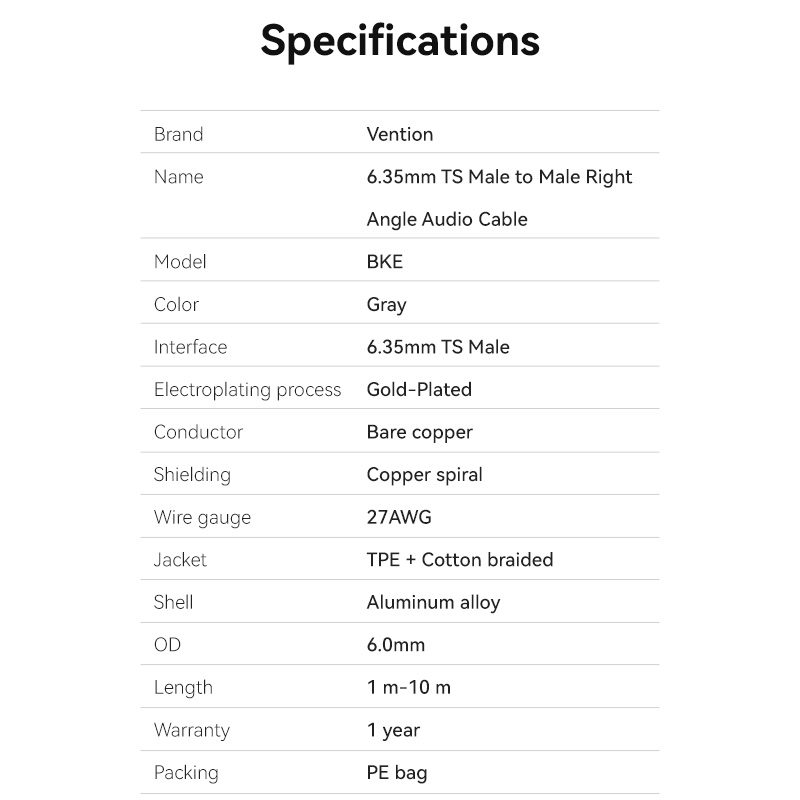Screen dimensions: 800x800
Task: Select the Bare copper conductor value
Action: click(x=419, y=432)
